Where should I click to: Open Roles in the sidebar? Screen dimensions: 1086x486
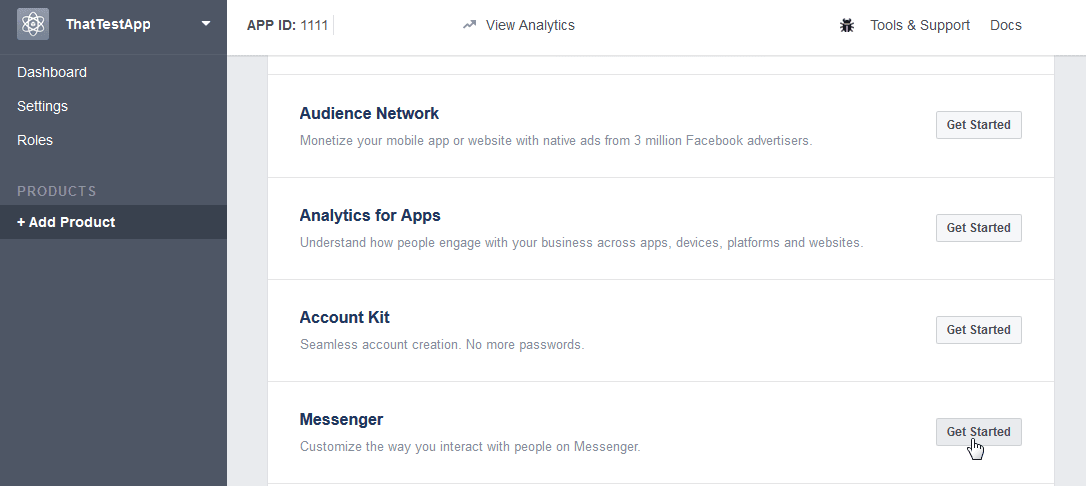(x=35, y=141)
